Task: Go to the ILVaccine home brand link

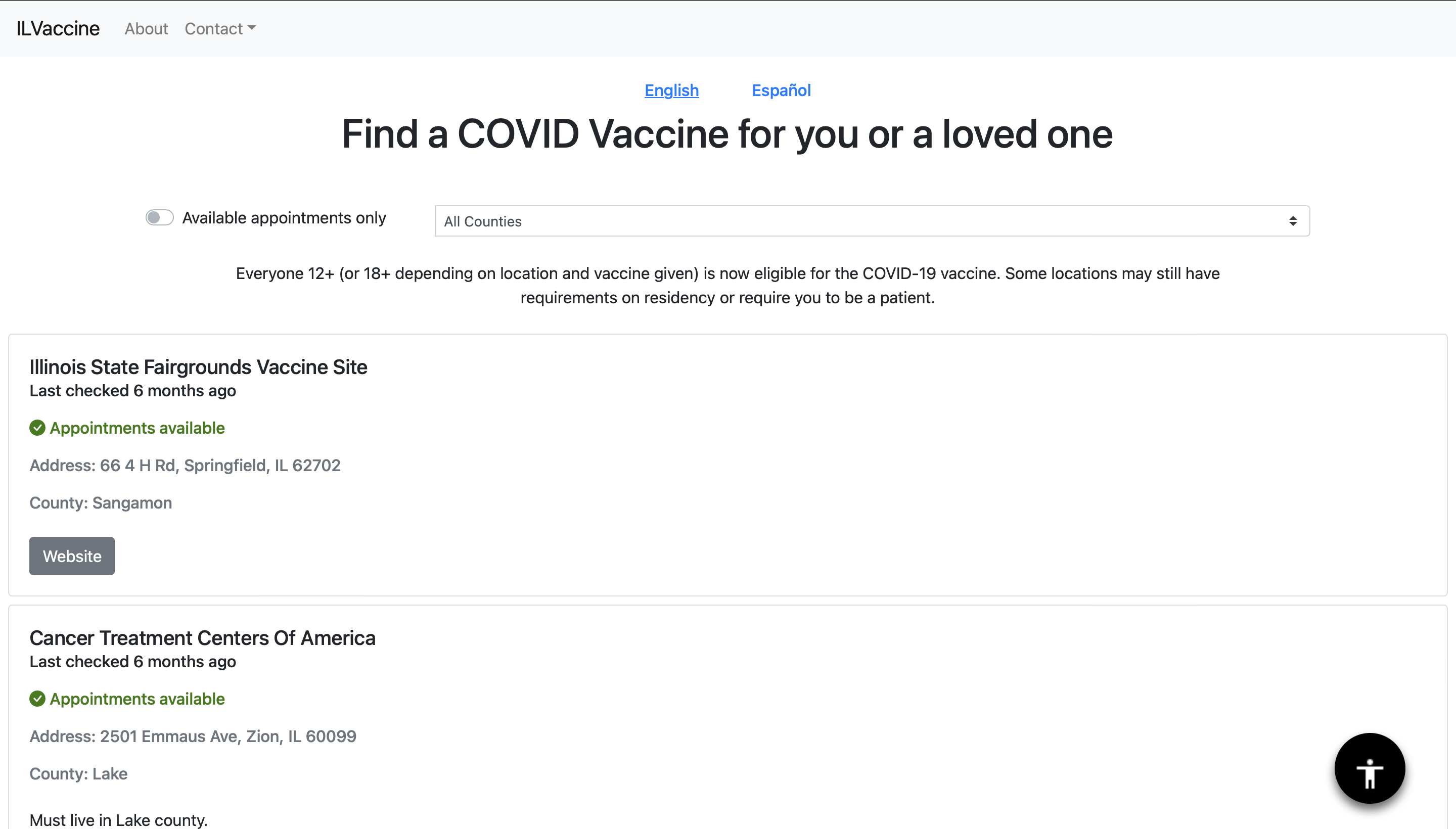Action: (x=58, y=28)
